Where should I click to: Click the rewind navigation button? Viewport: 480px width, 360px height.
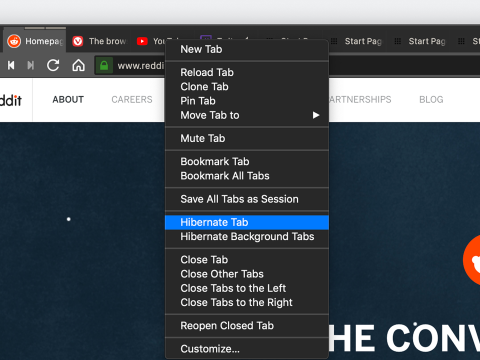coord(11,65)
